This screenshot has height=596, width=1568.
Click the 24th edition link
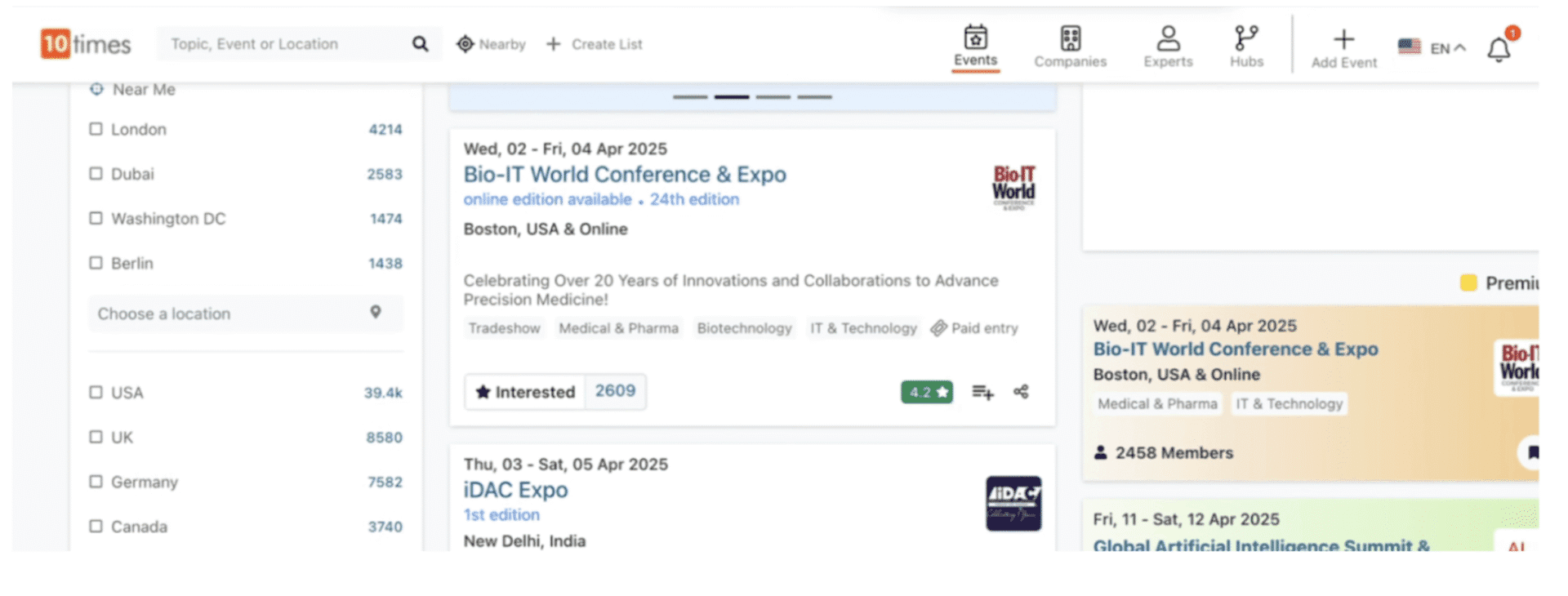[694, 199]
